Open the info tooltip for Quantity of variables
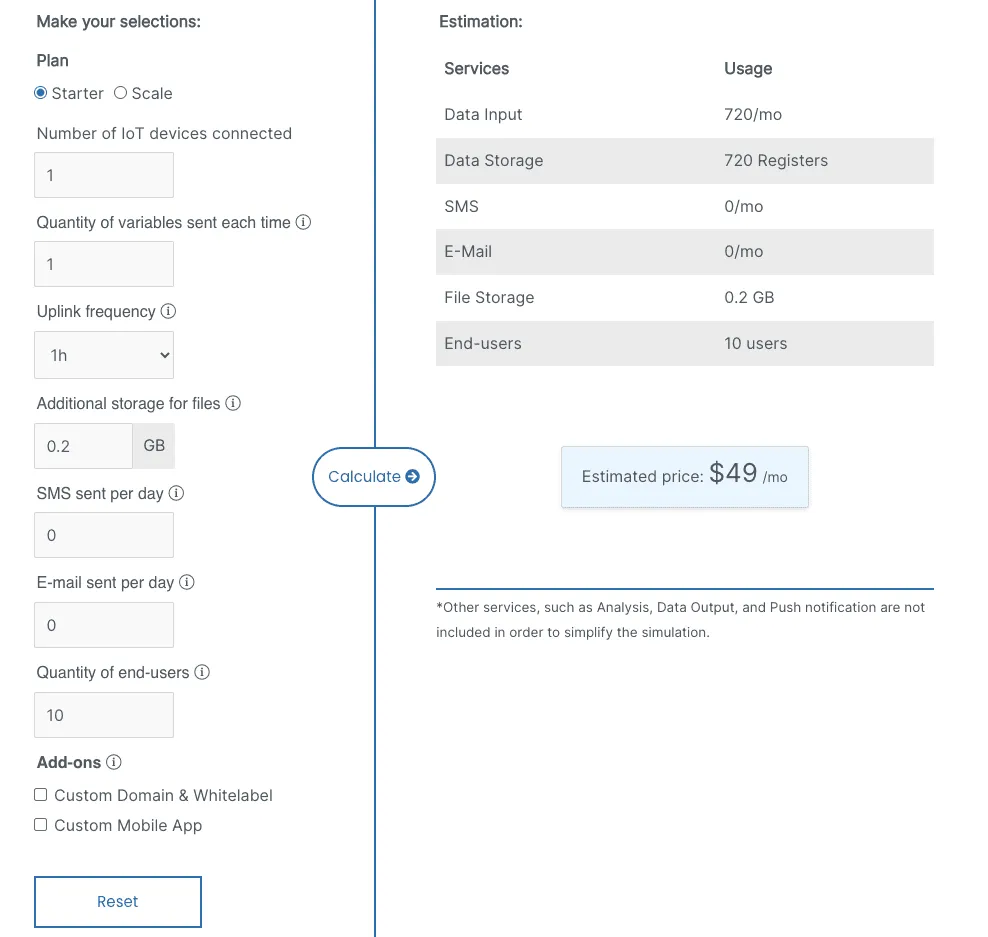The width and height of the screenshot is (988, 937). 303,222
